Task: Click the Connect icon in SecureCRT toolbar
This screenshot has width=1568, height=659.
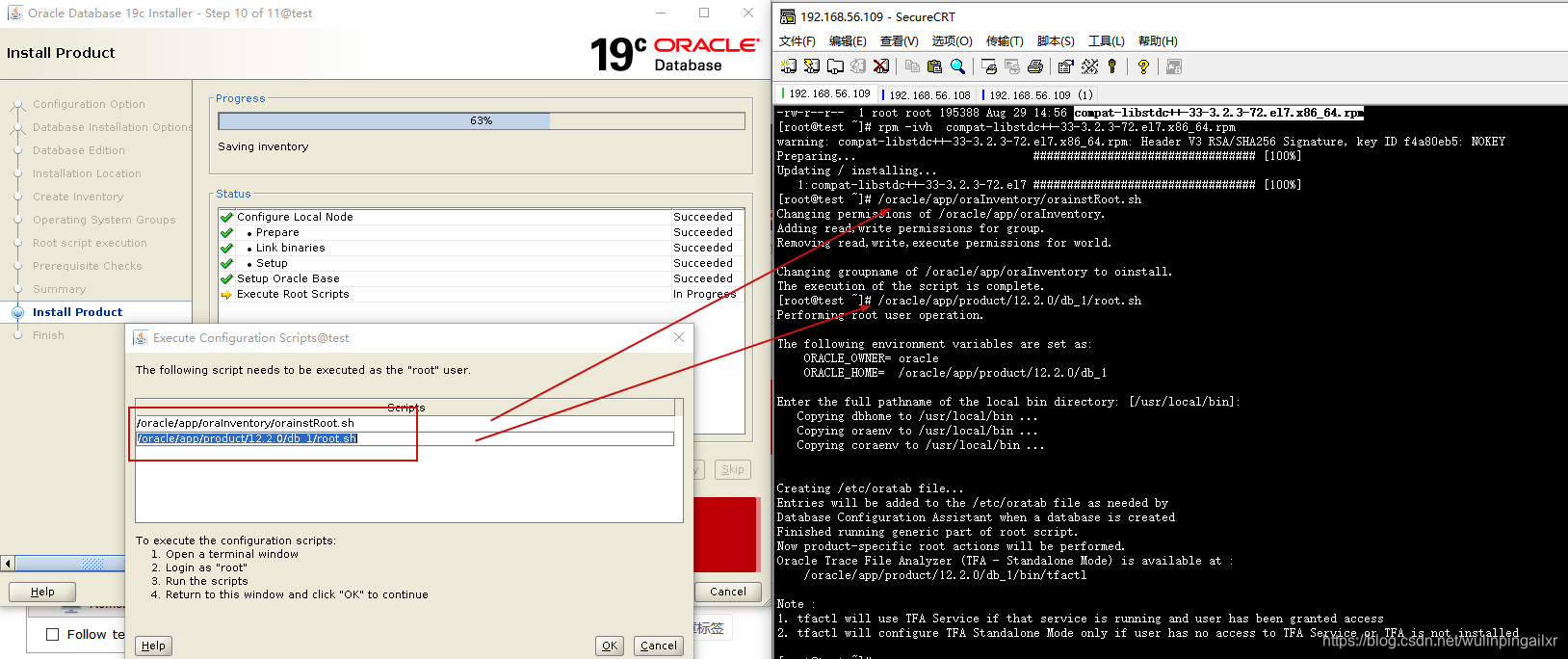Action: pyautogui.click(x=789, y=66)
